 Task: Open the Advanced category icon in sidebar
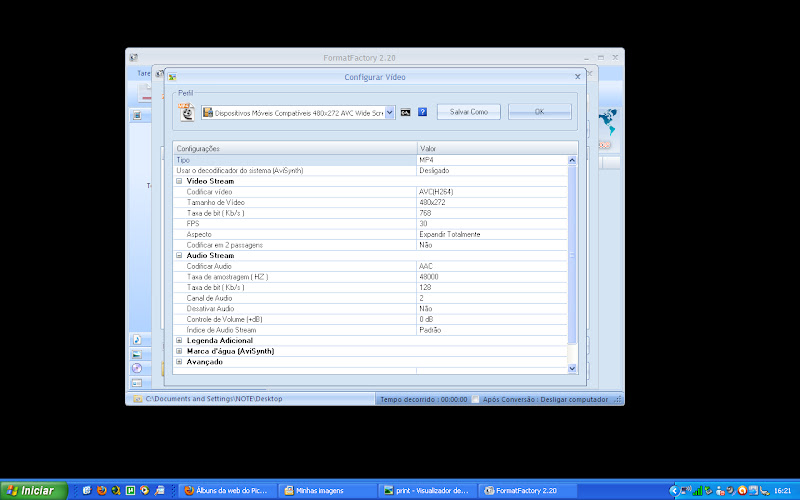point(137,382)
